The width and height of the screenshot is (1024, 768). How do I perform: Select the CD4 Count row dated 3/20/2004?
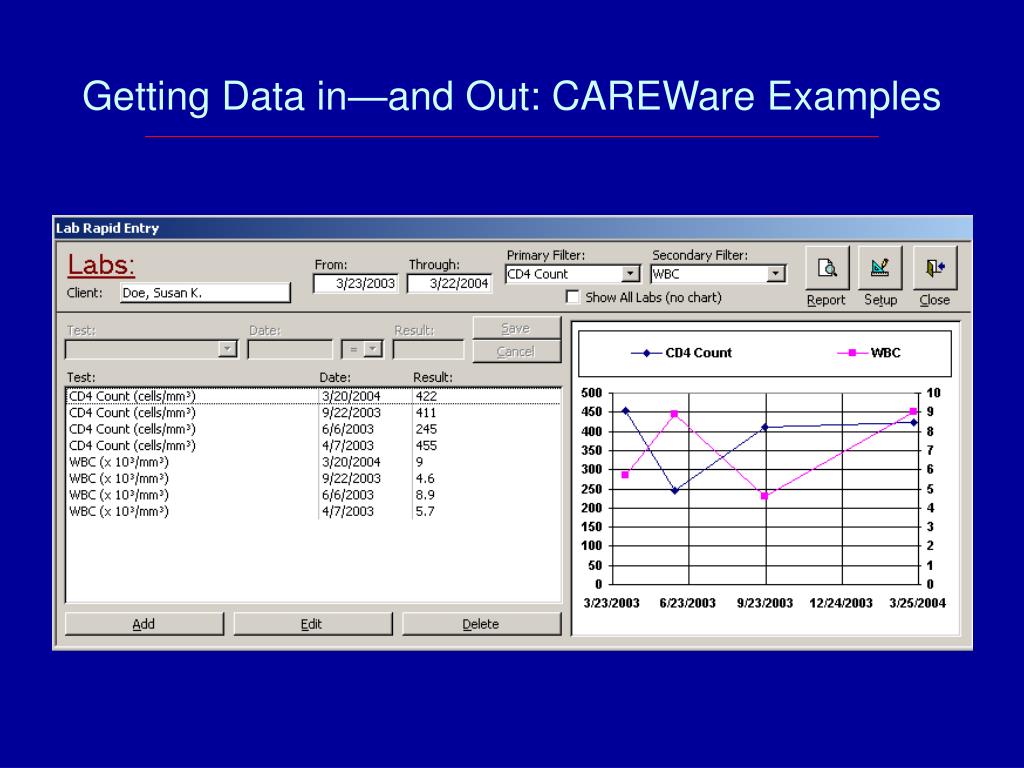point(300,397)
